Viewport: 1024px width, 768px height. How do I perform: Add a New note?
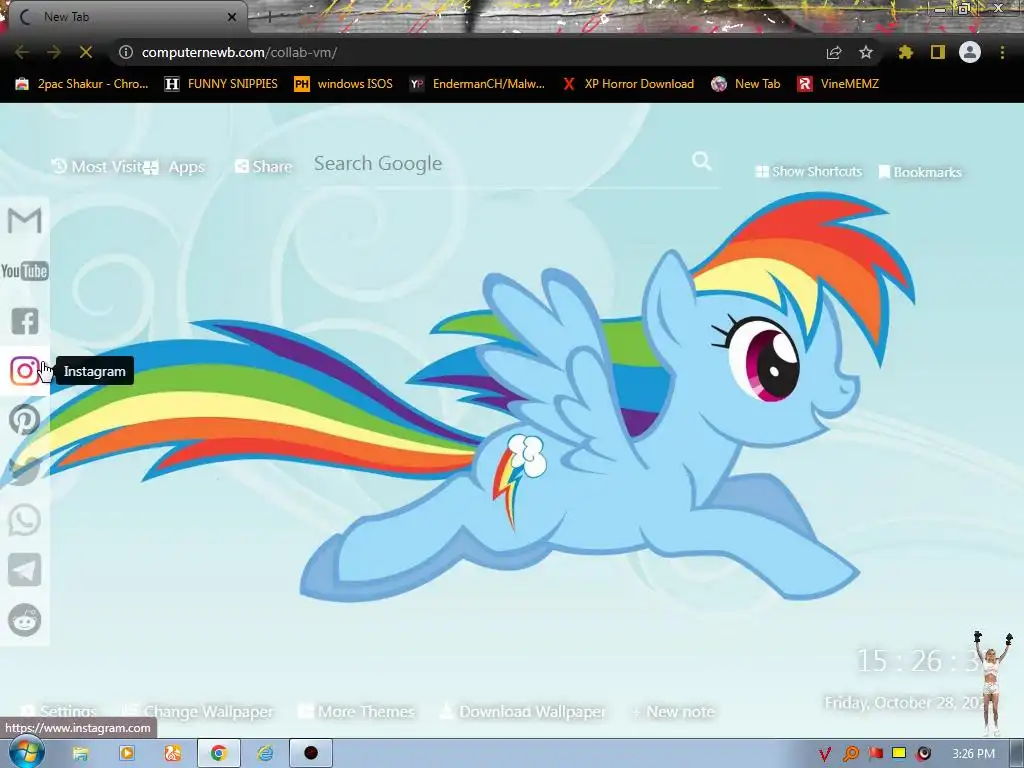673,711
